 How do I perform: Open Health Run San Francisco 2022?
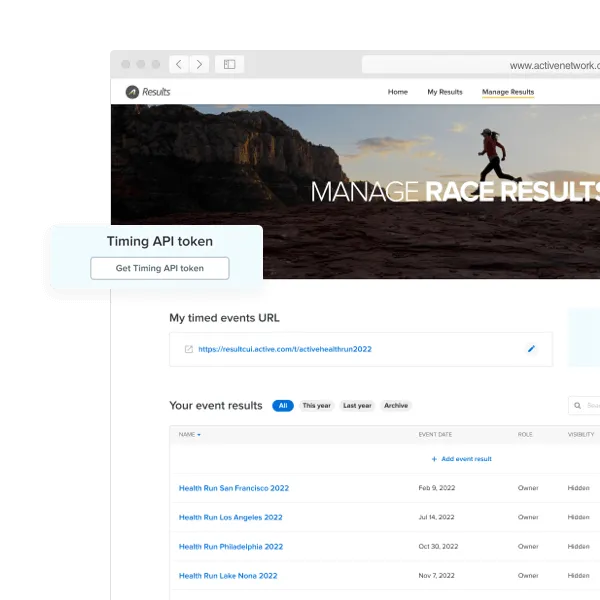pos(233,488)
